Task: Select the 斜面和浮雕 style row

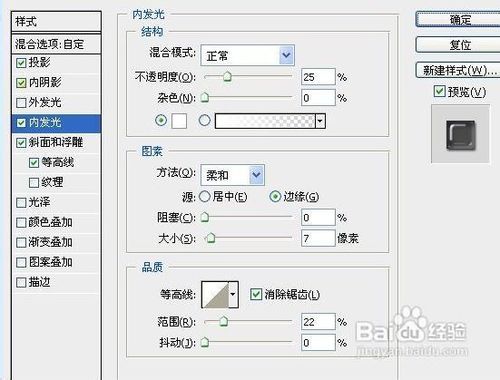Action: click(x=56, y=143)
